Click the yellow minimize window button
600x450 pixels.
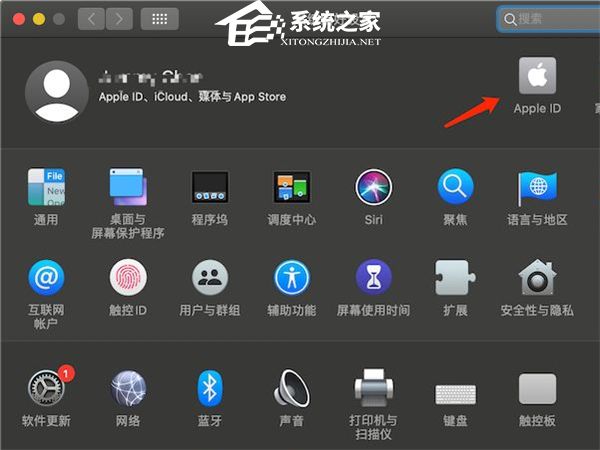tap(39, 19)
